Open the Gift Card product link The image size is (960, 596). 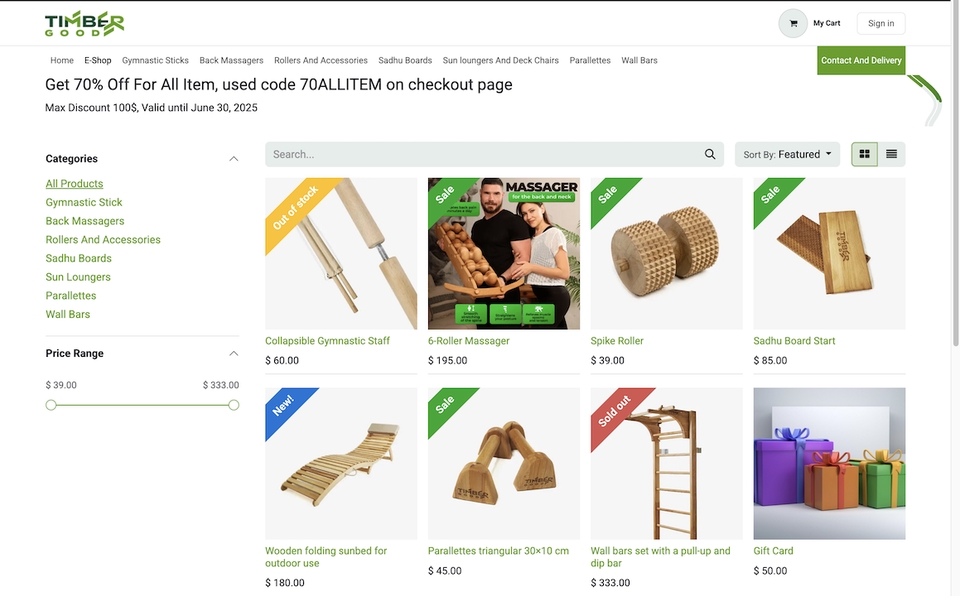773,551
